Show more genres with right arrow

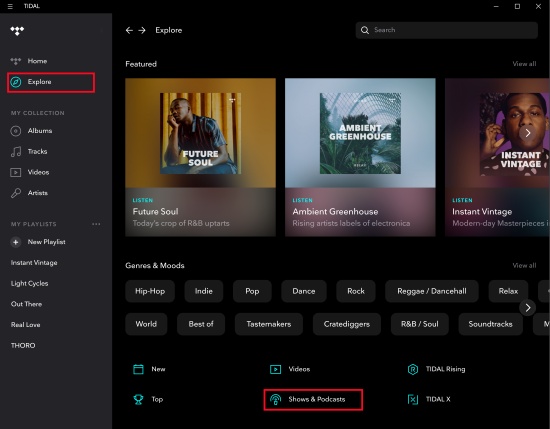[527, 308]
